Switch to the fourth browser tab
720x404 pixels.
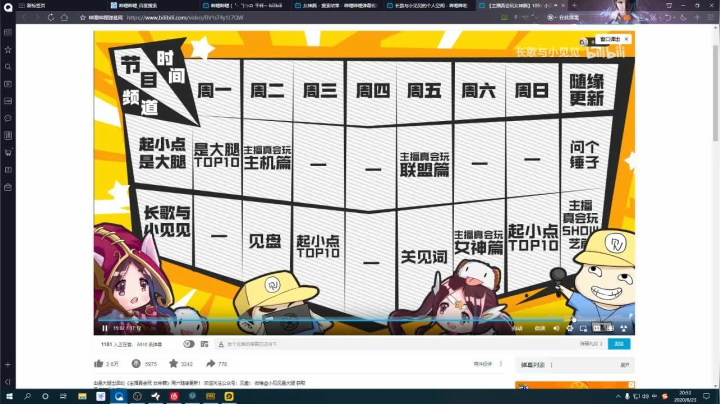[x=336, y=6]
